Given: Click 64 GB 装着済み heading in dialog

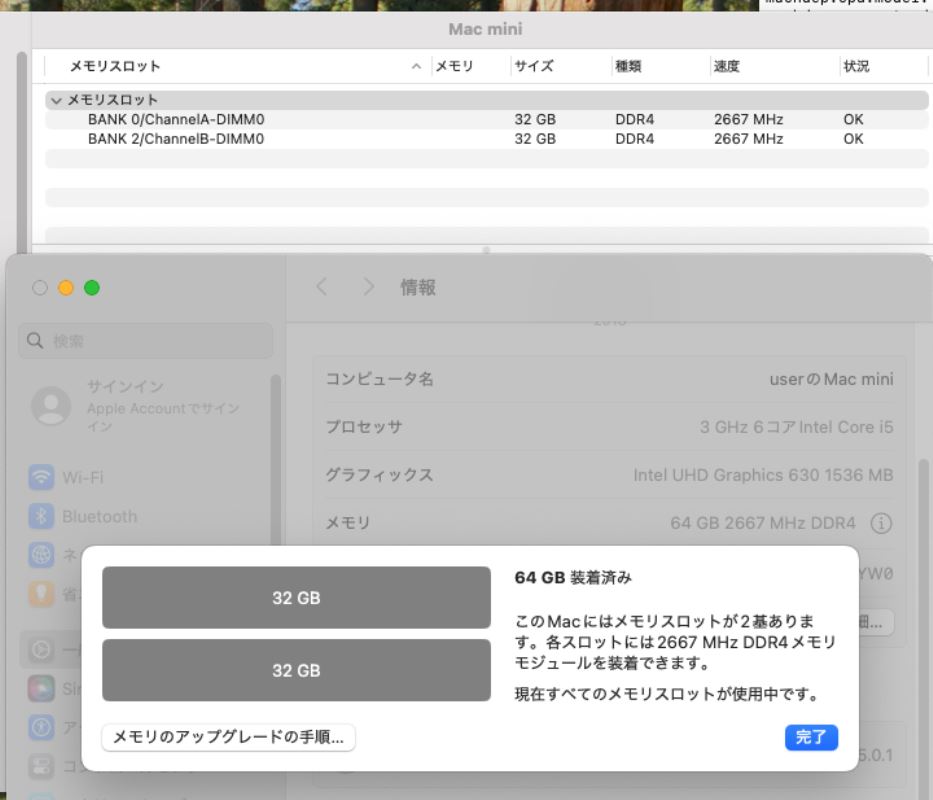Looking at the screenshot, I should [x=573, y=577].
